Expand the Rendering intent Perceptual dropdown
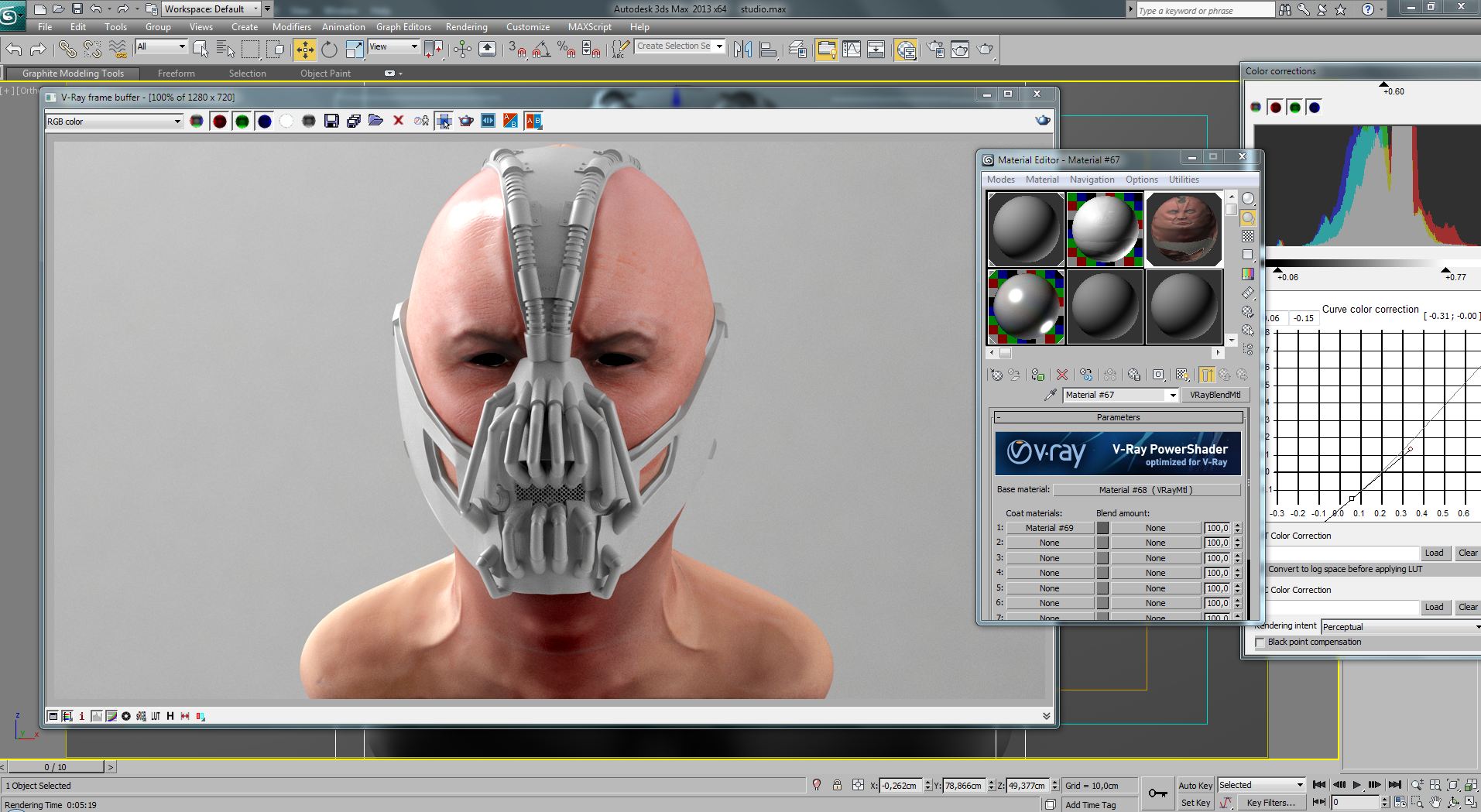 [x=1400, y=626]
